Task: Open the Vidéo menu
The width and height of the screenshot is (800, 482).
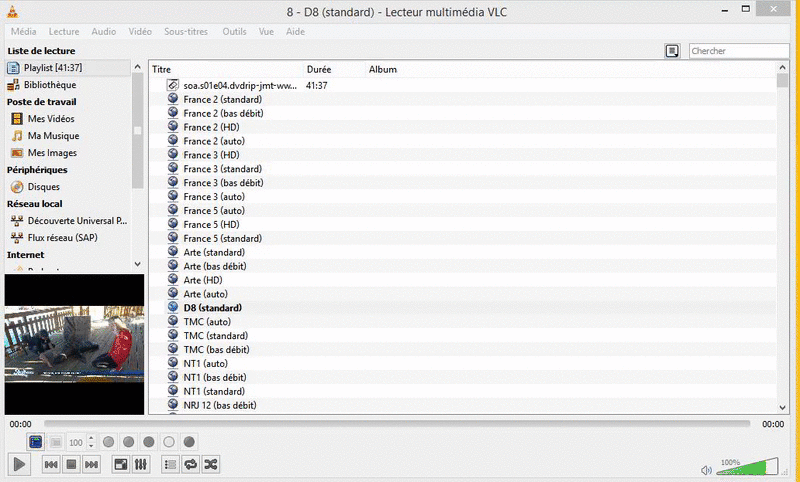Action: tap(140, 32)
